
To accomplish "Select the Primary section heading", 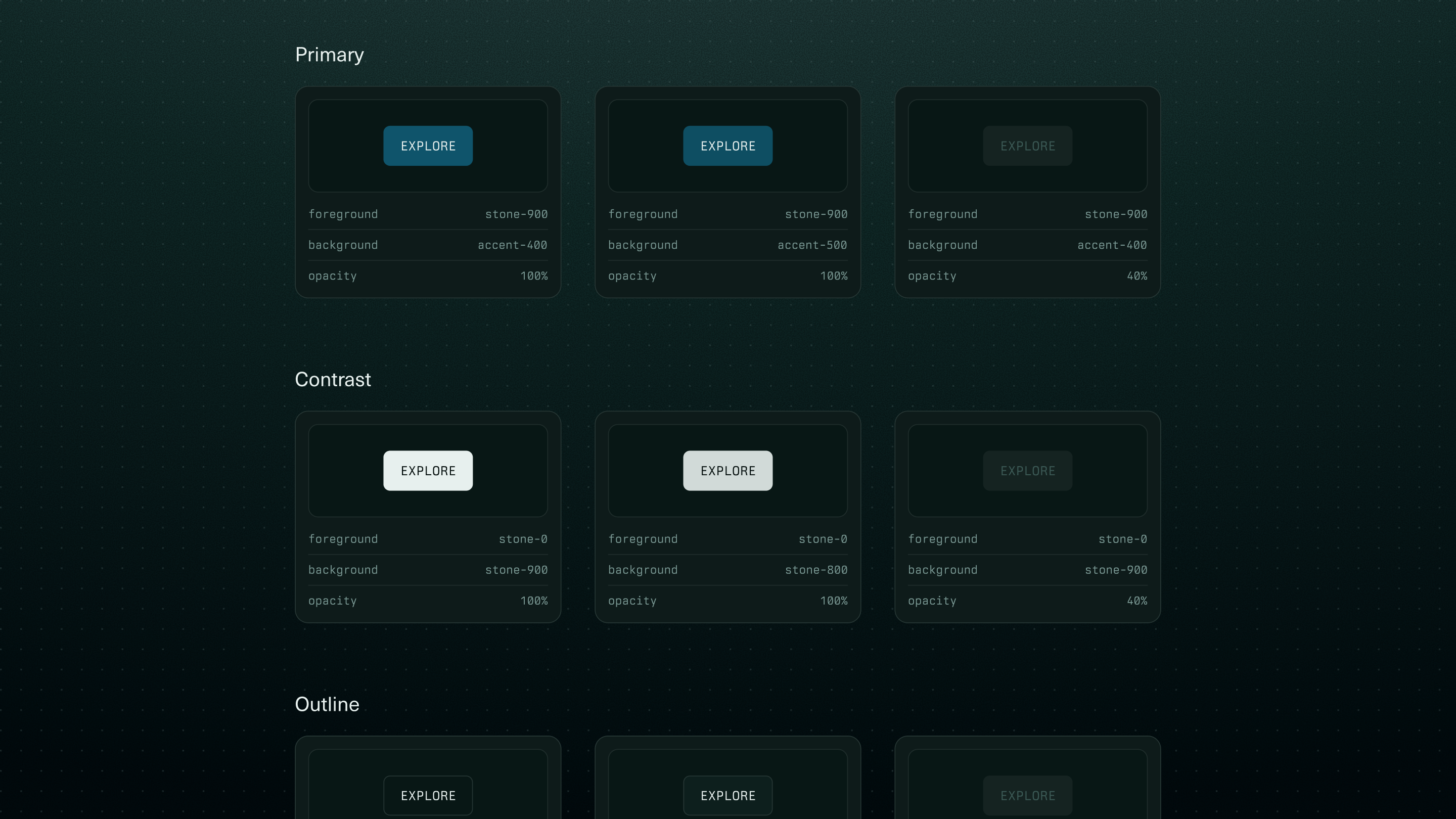I will tap(330, 55).
